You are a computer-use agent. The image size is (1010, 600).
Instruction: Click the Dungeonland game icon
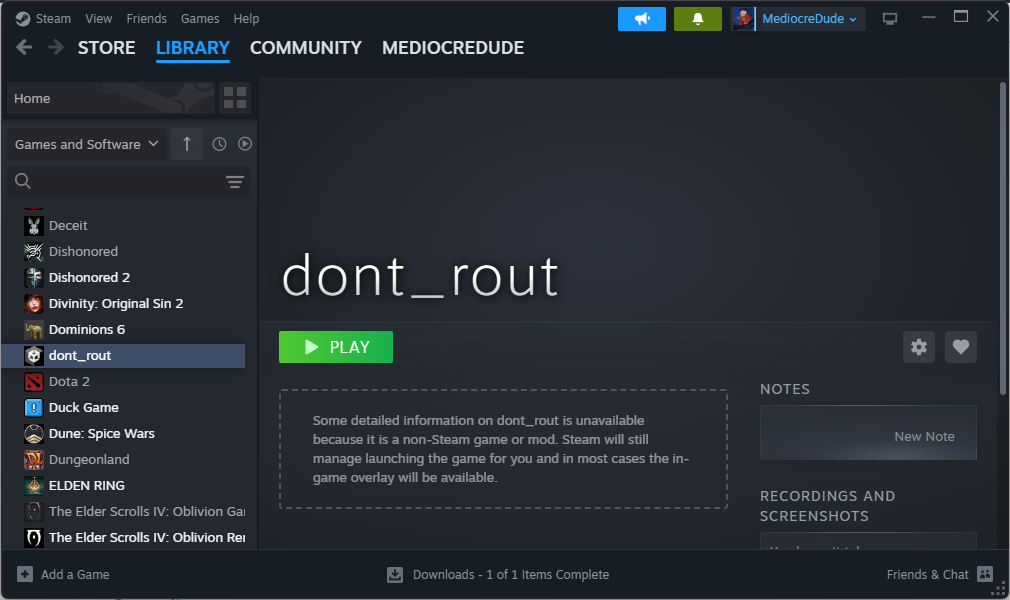click(x=33, y=460)
